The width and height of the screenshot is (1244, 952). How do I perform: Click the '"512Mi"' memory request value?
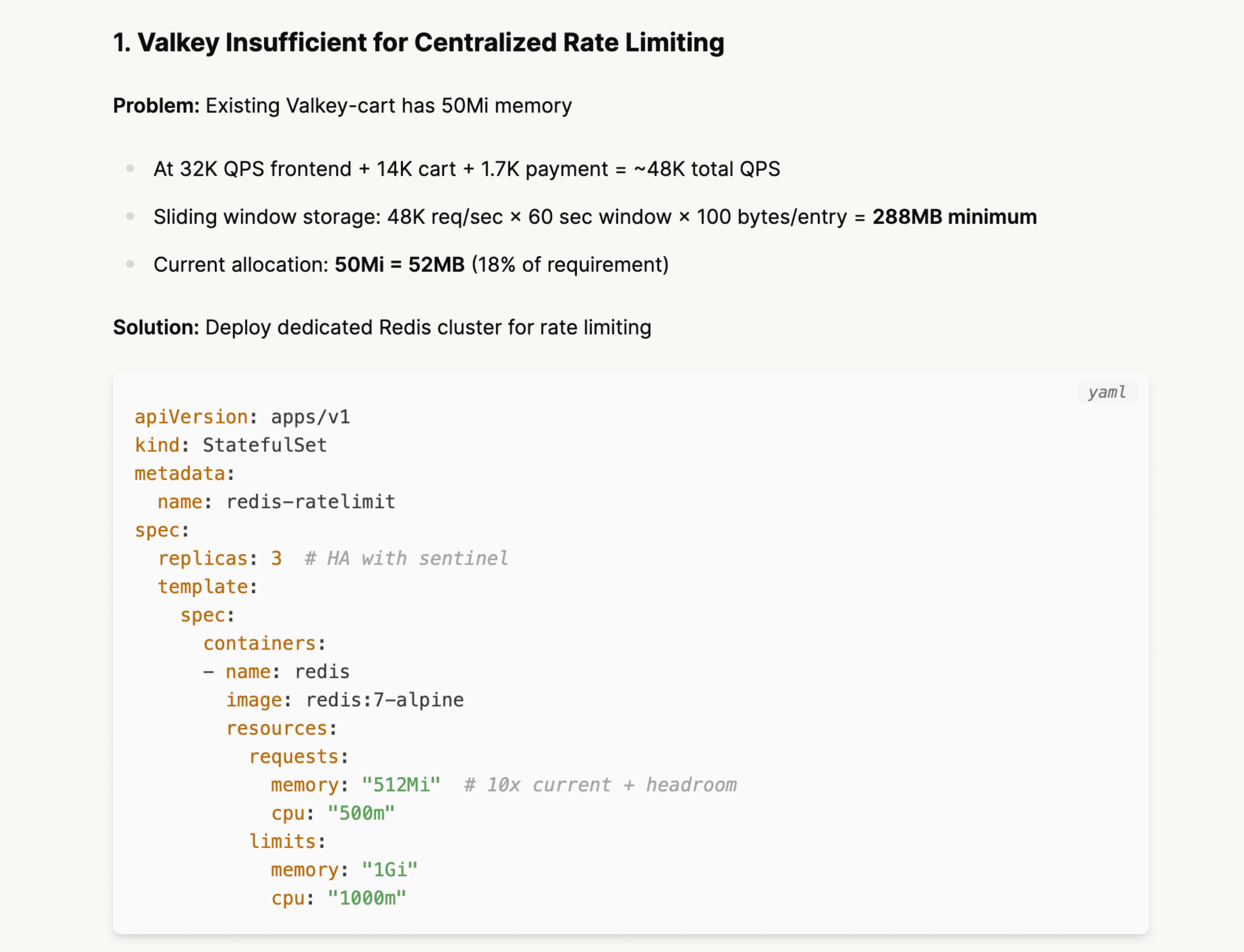401,785
